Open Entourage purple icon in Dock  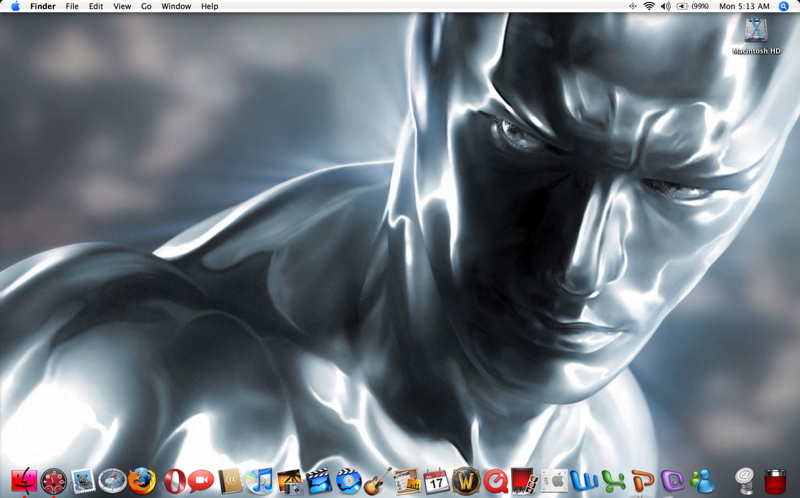(672, 481)
